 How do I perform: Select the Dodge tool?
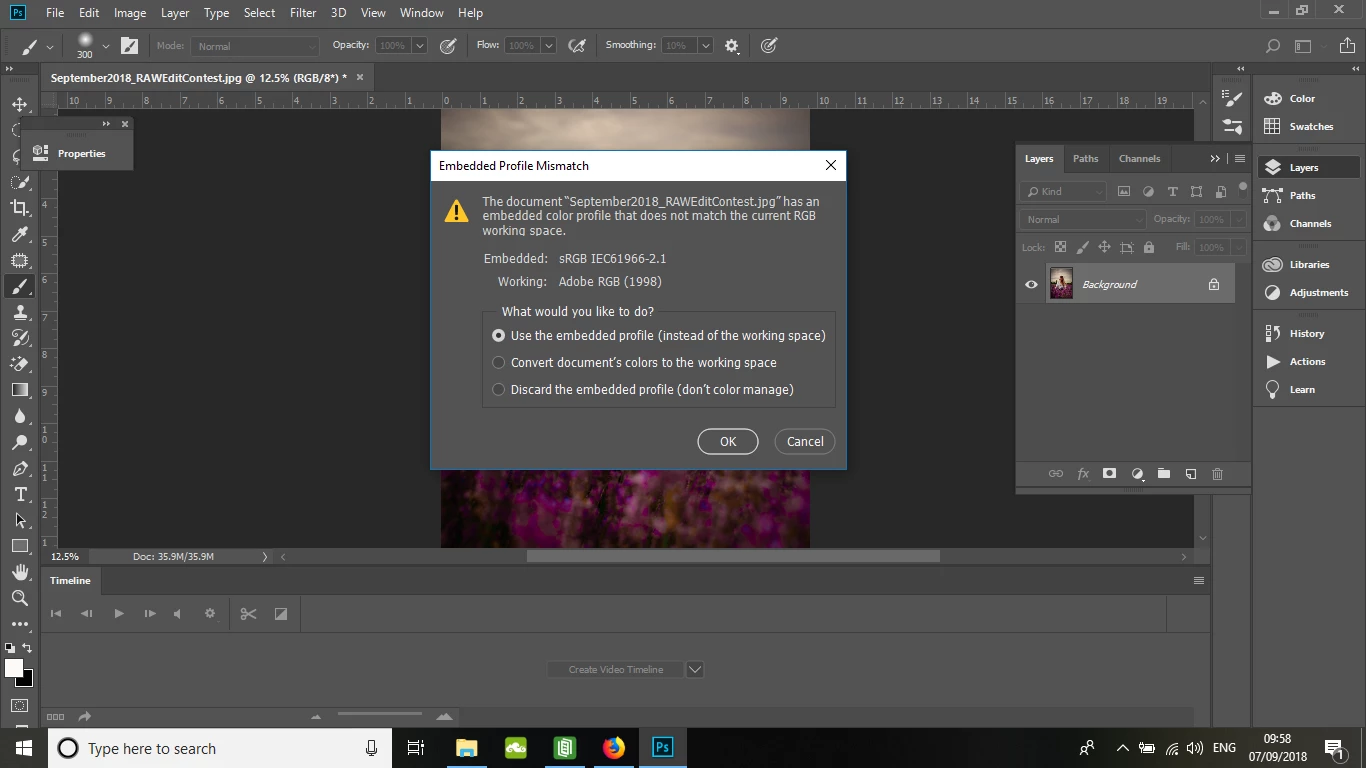click(20, 442)
